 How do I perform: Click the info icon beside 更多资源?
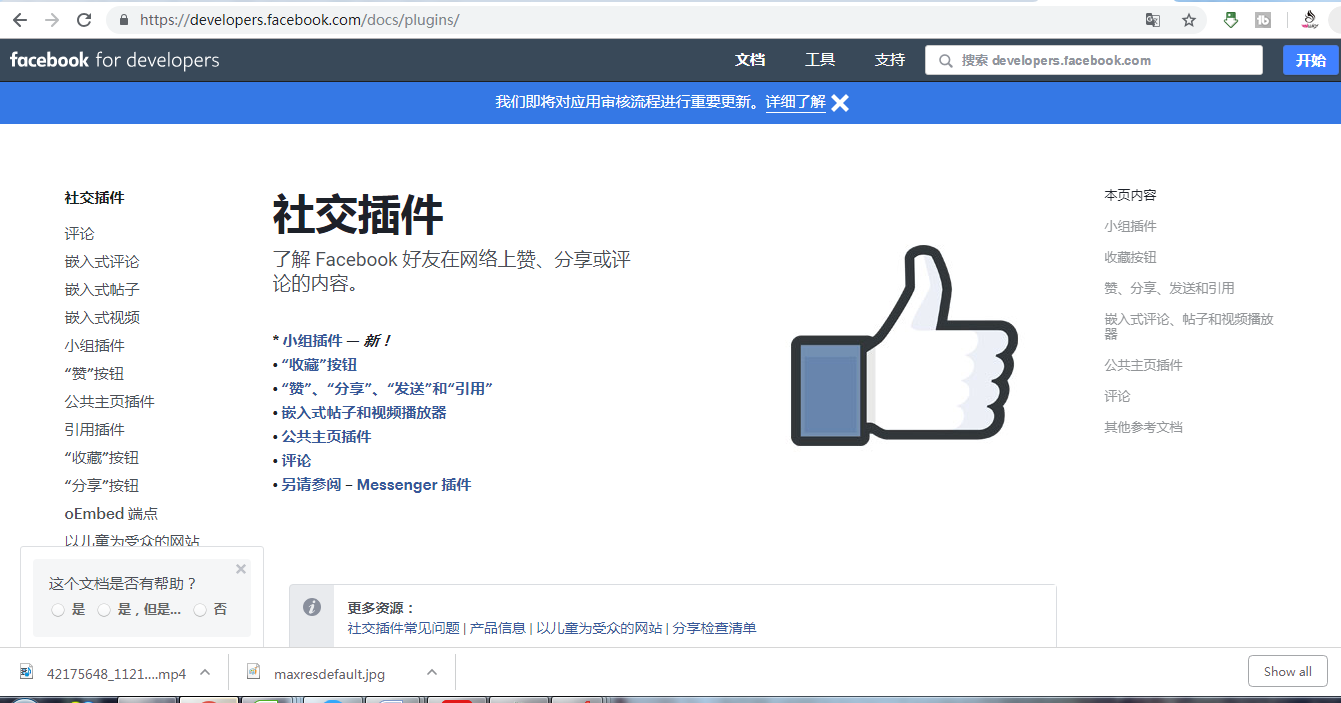coord(312,607)
